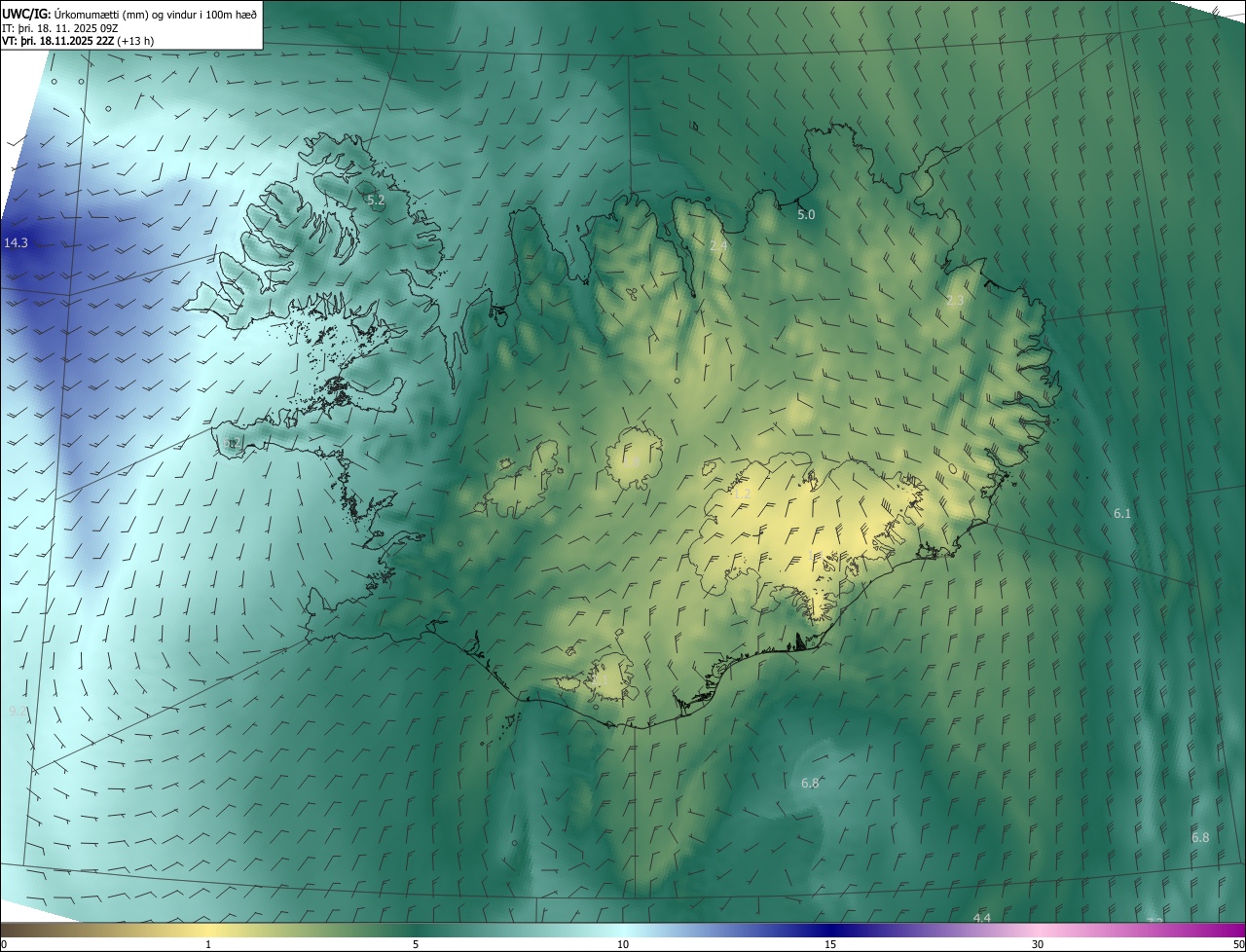Click the colour scale label "0"

point(4,945)
